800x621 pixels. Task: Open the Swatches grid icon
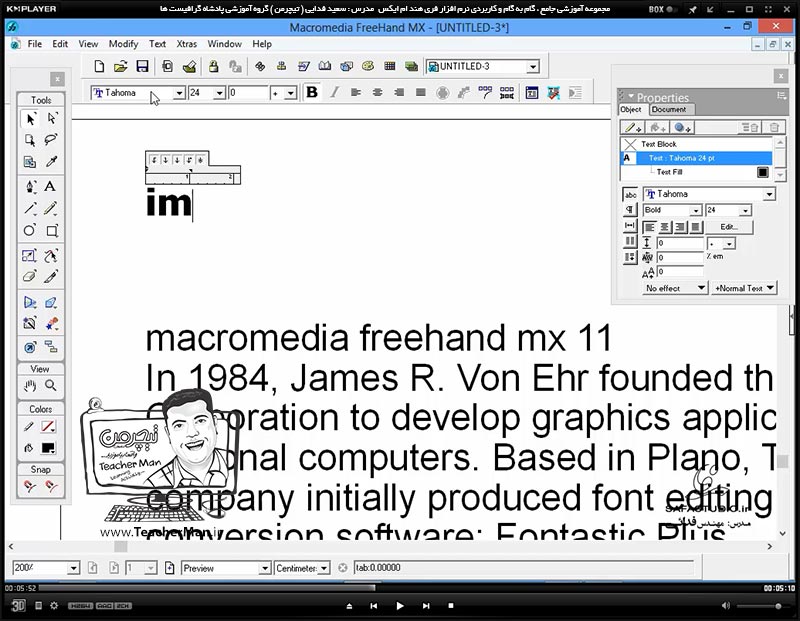tap(390, 66)
